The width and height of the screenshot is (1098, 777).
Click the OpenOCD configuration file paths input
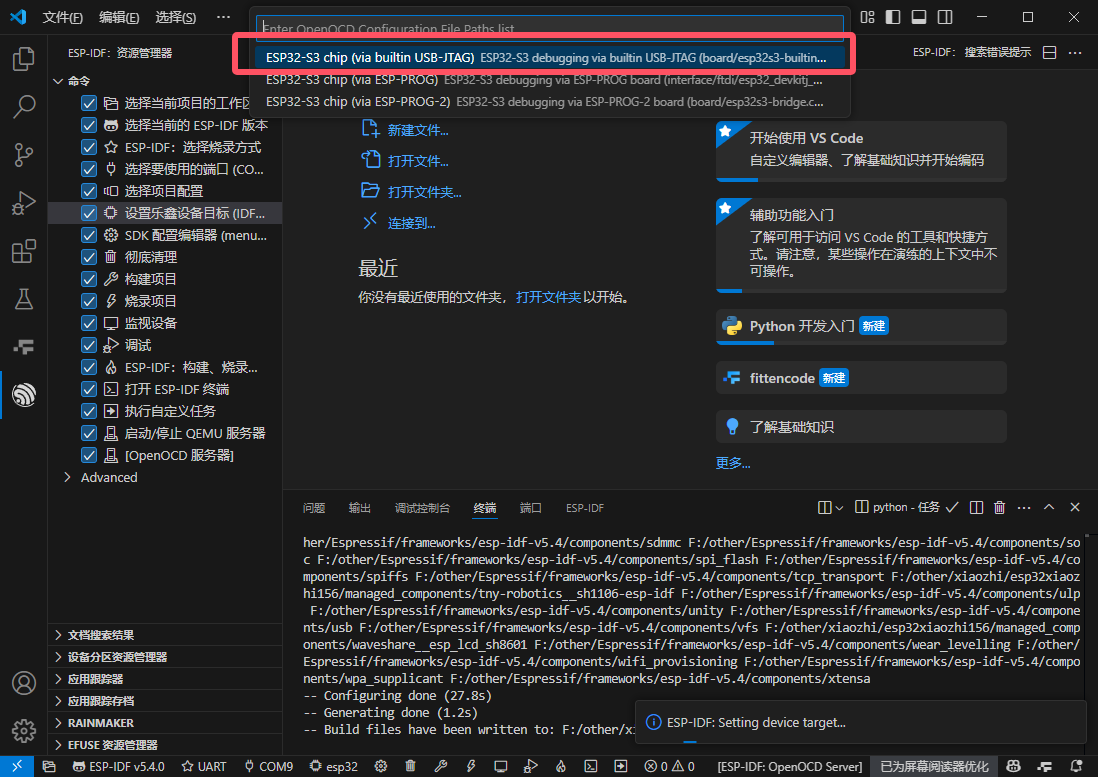pos(550,29)
